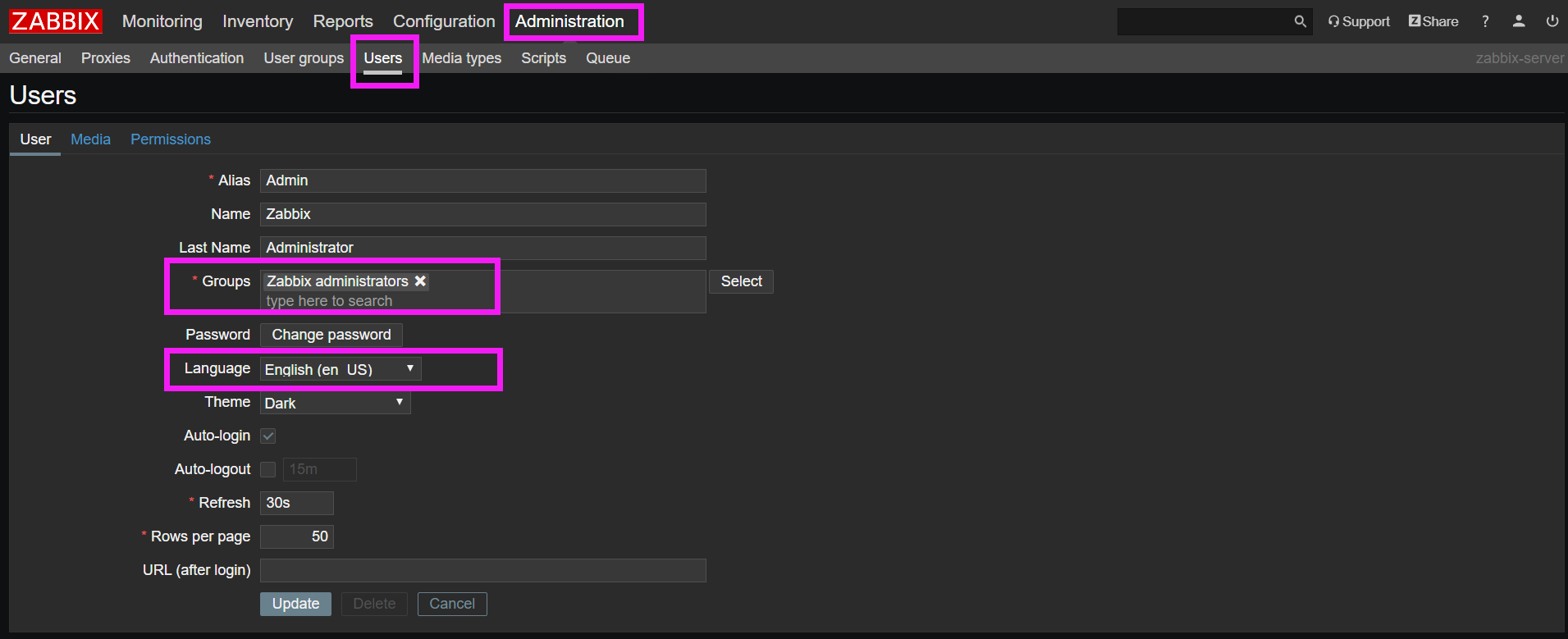The image size is (1568, 639).
Task: Toggle the Auto-logout checkbox
Action: click(268, 469)
